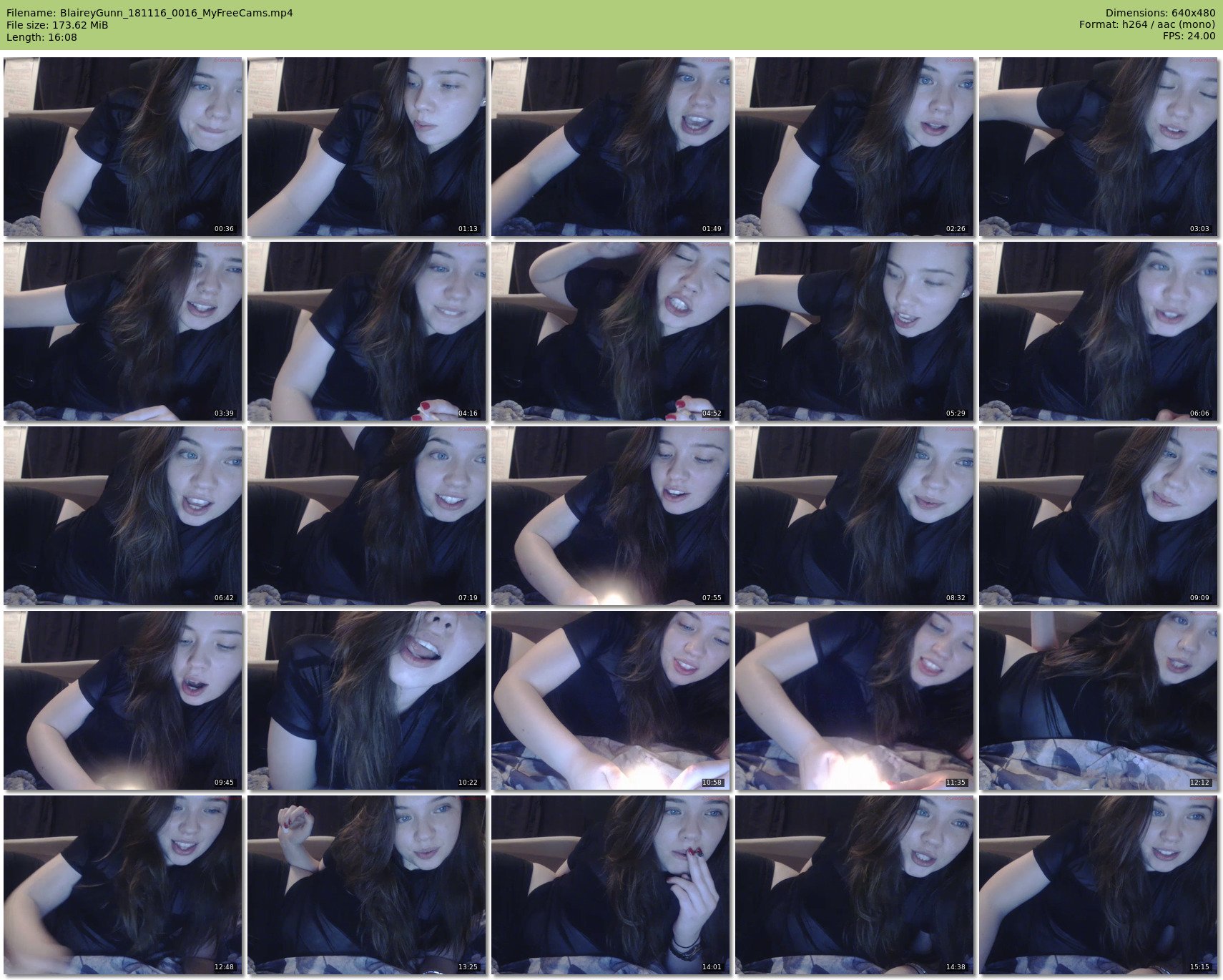1223x980 pixels.
Task: Select the thumbnail at 04:16
Action: pos(367,331)
